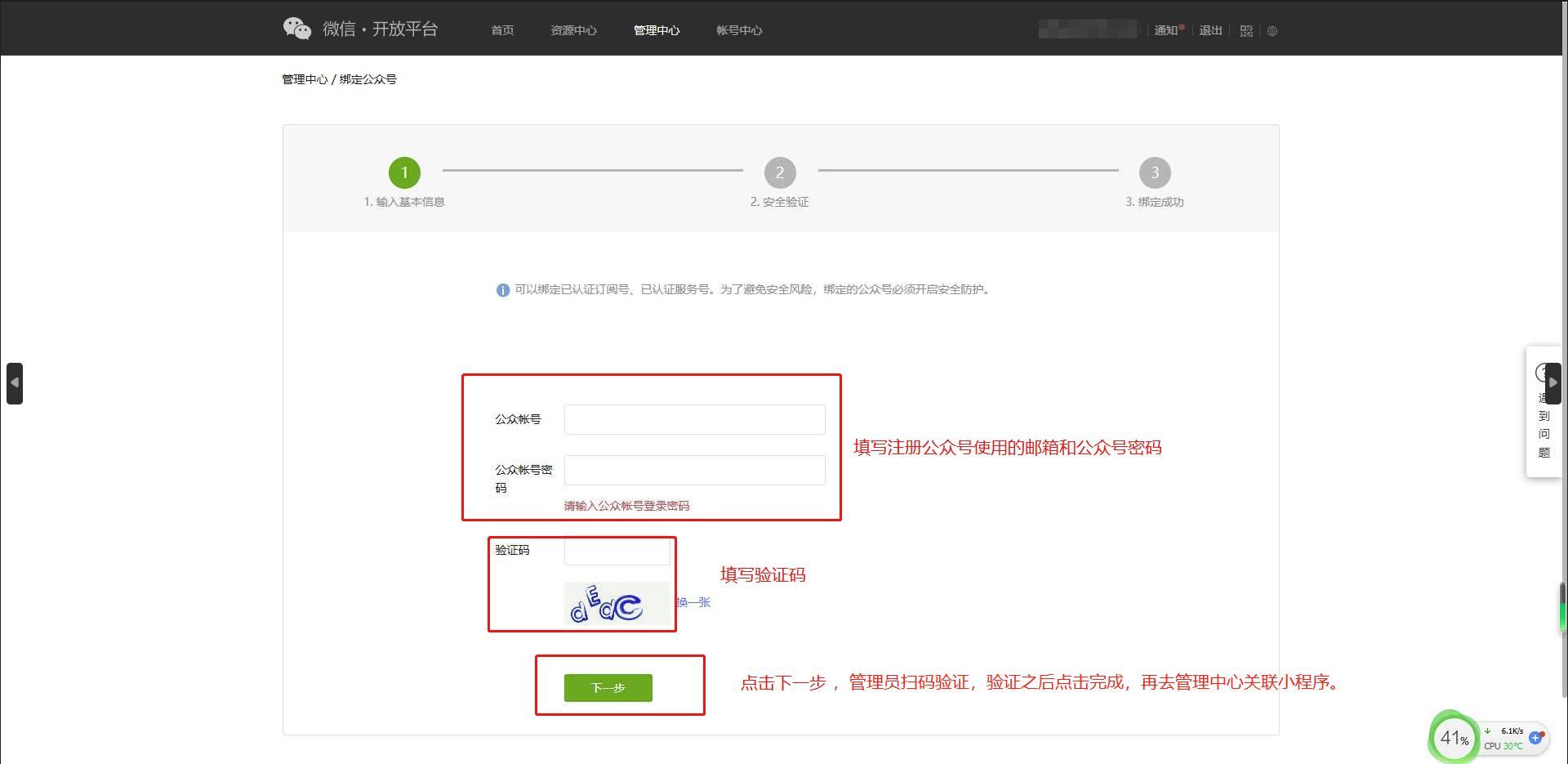Open the 首页 menu item

click(502, 30)
